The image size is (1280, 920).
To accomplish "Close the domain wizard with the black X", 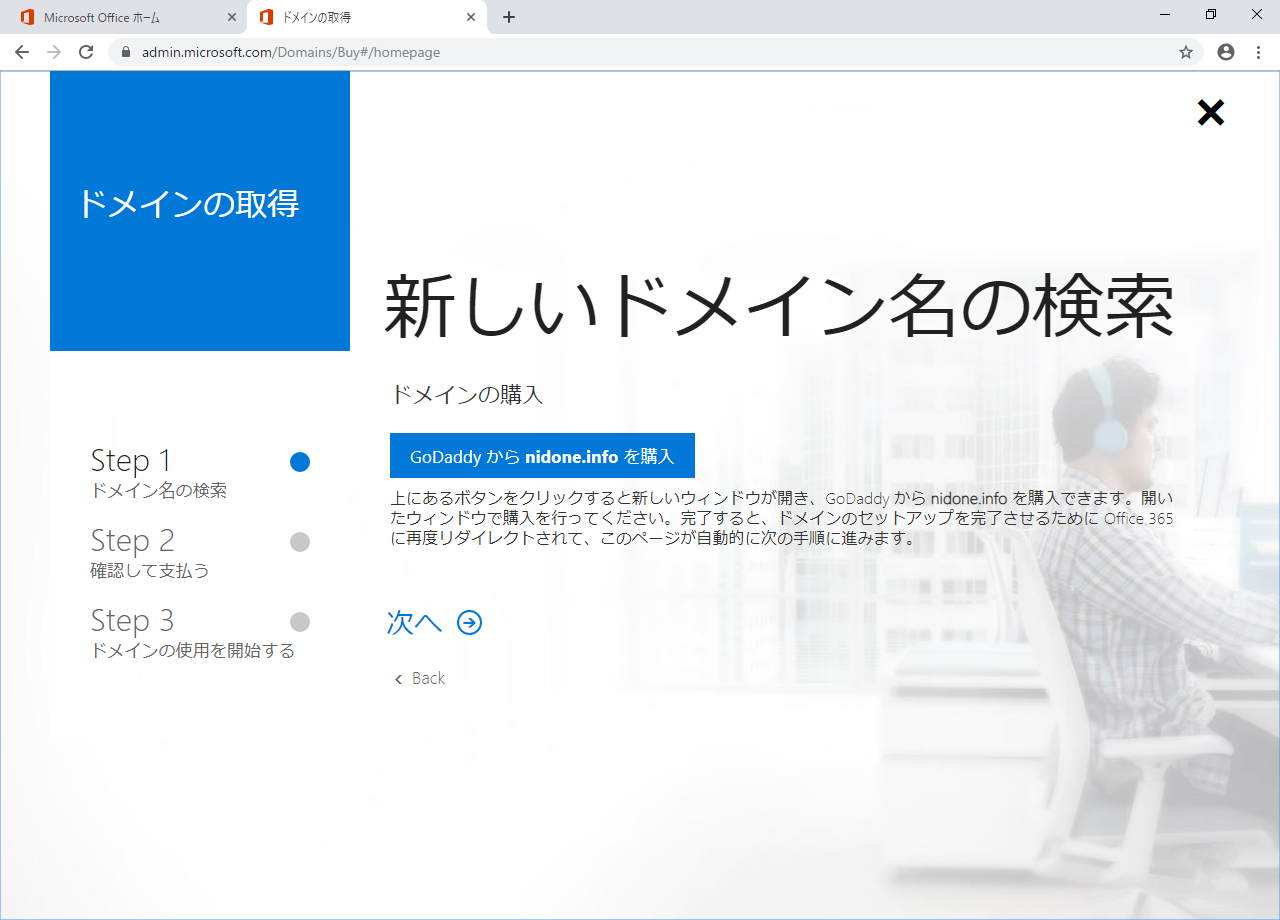I will coord(1211,113).
